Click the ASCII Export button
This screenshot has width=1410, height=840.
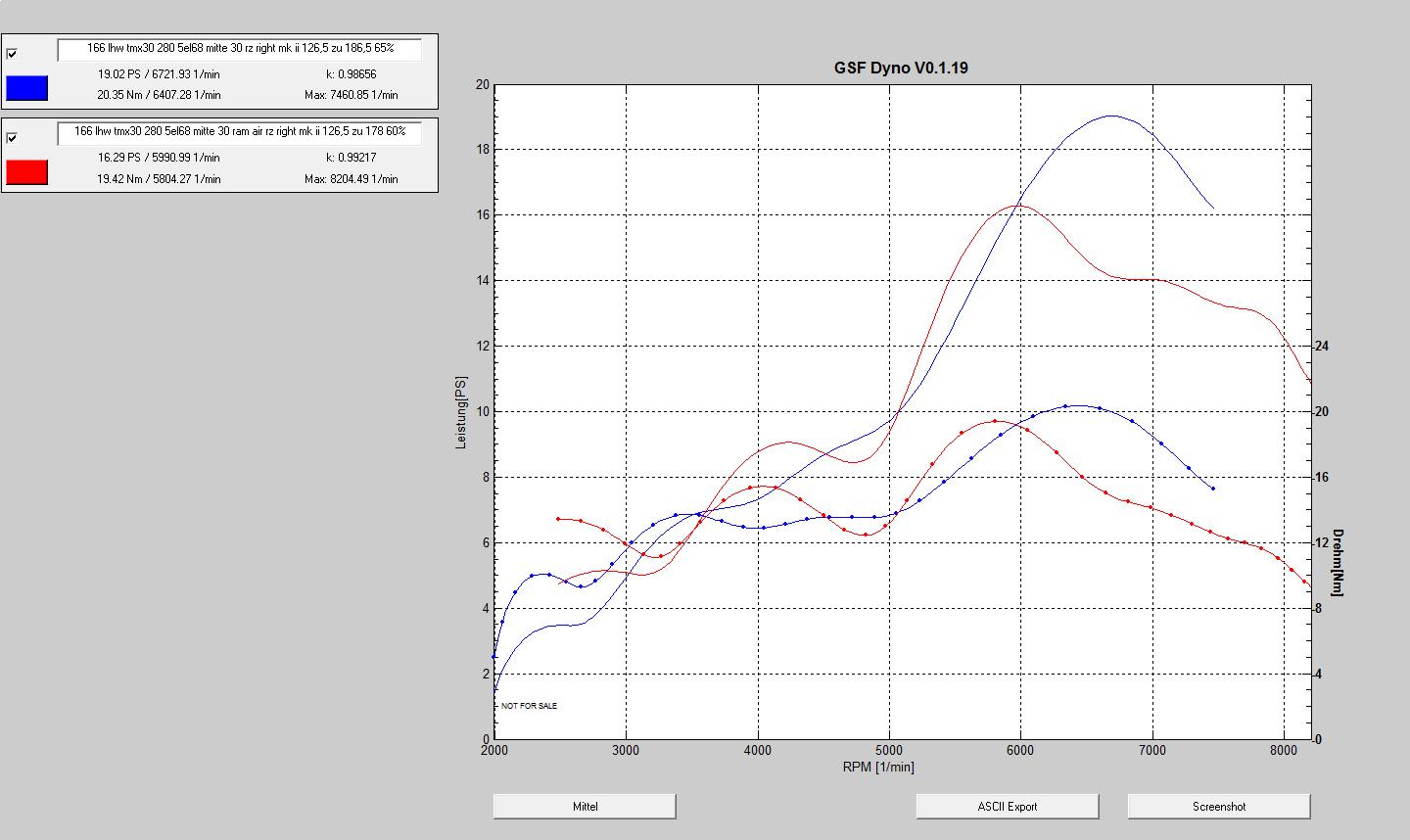point(1007,807)
